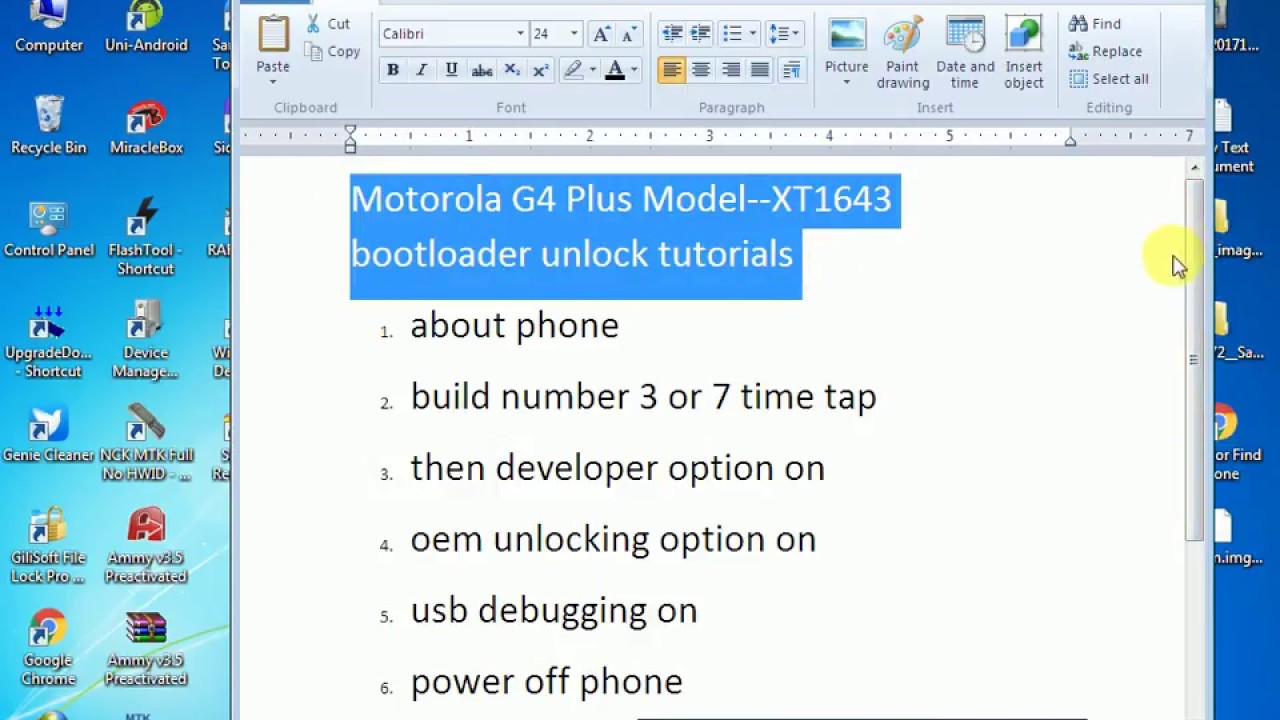Image resolution: width=1280 pixels, height=720 pixels.
Task: Click the vertical scrollbar up arrow
Action: (x=1194, y=168)
